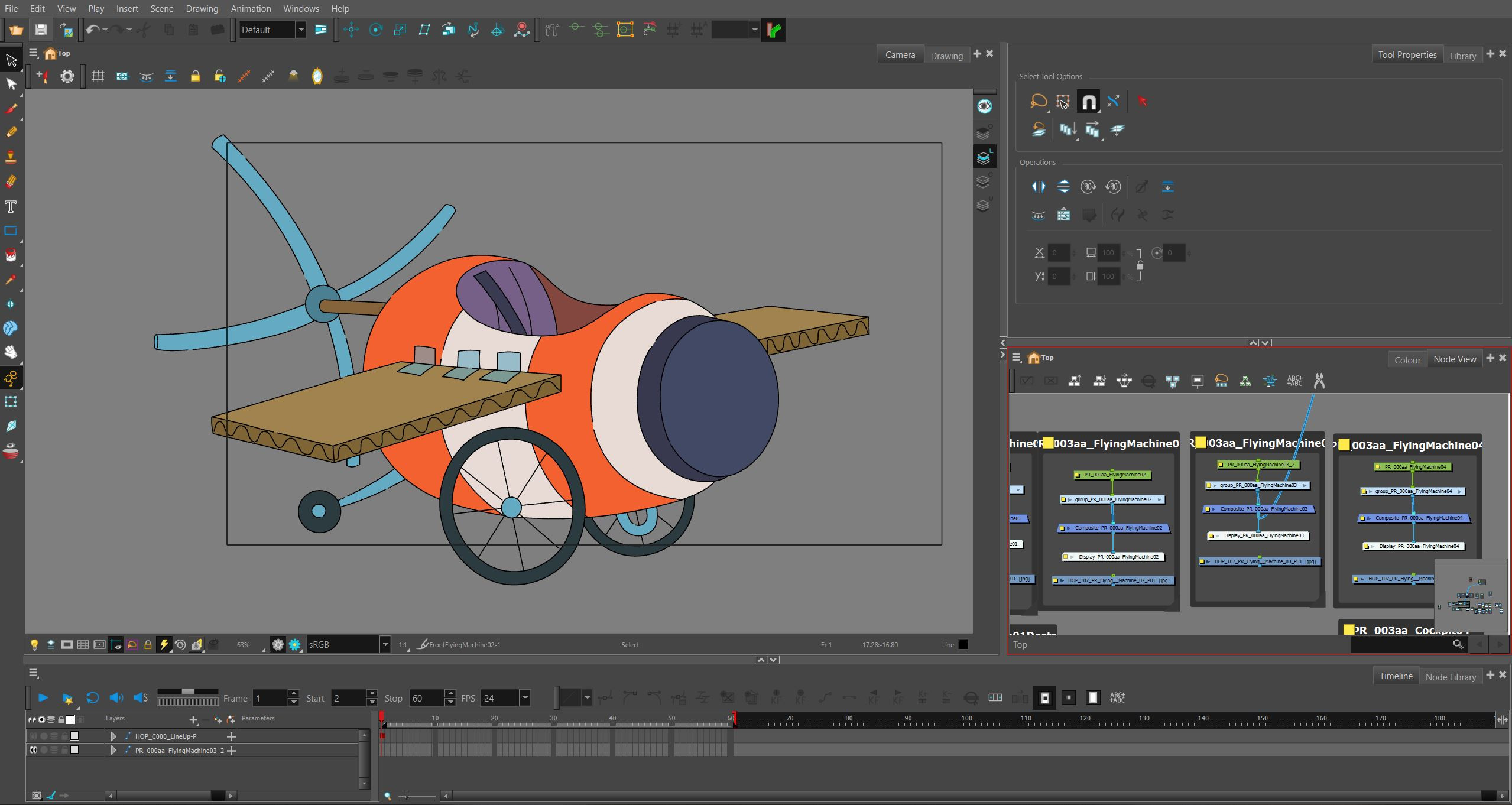Click Flip Horizontal operation
1512x805 pixels.
1039,187
